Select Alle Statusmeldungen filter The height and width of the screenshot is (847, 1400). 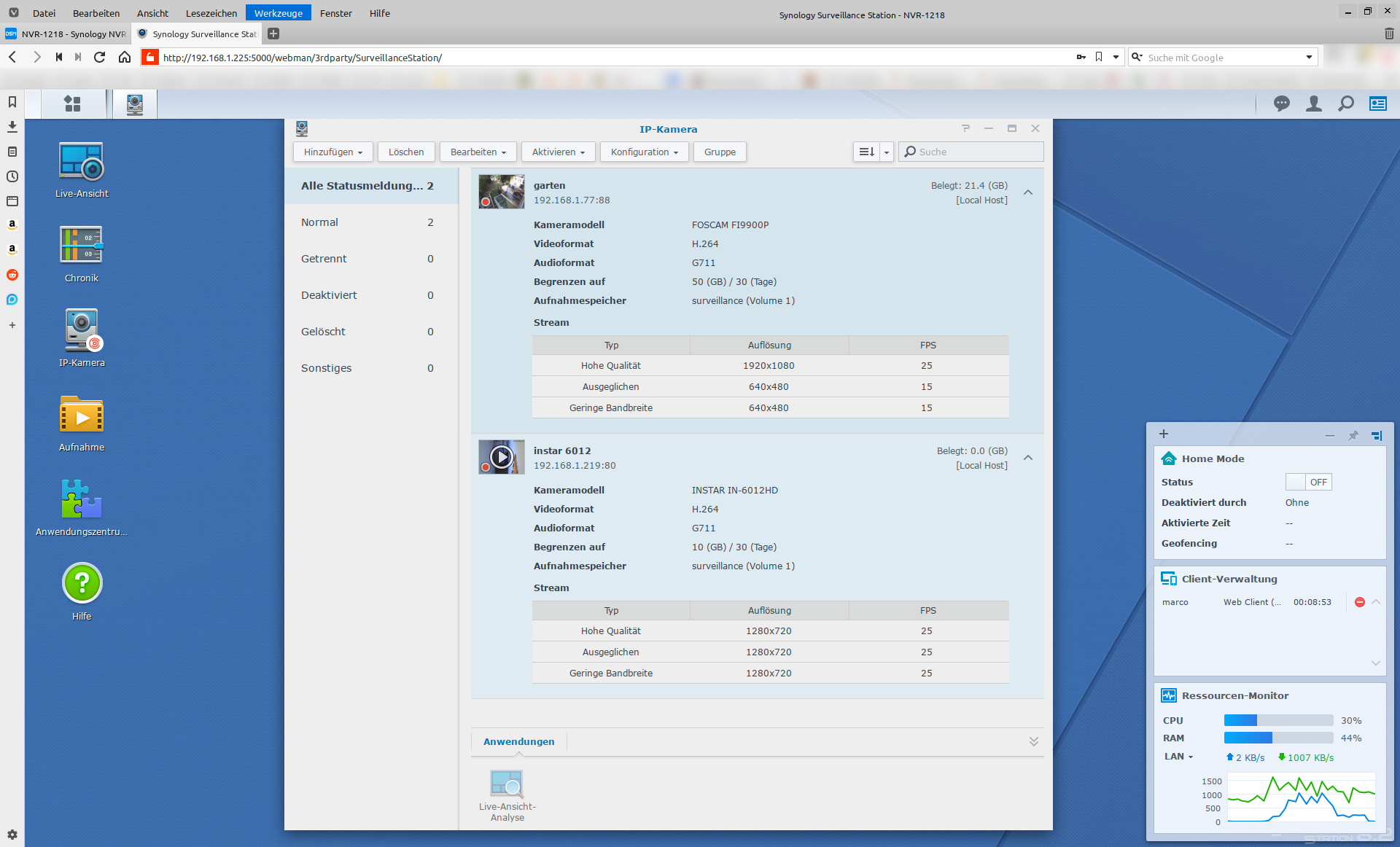pyautogui.click(x=371, y=186)
